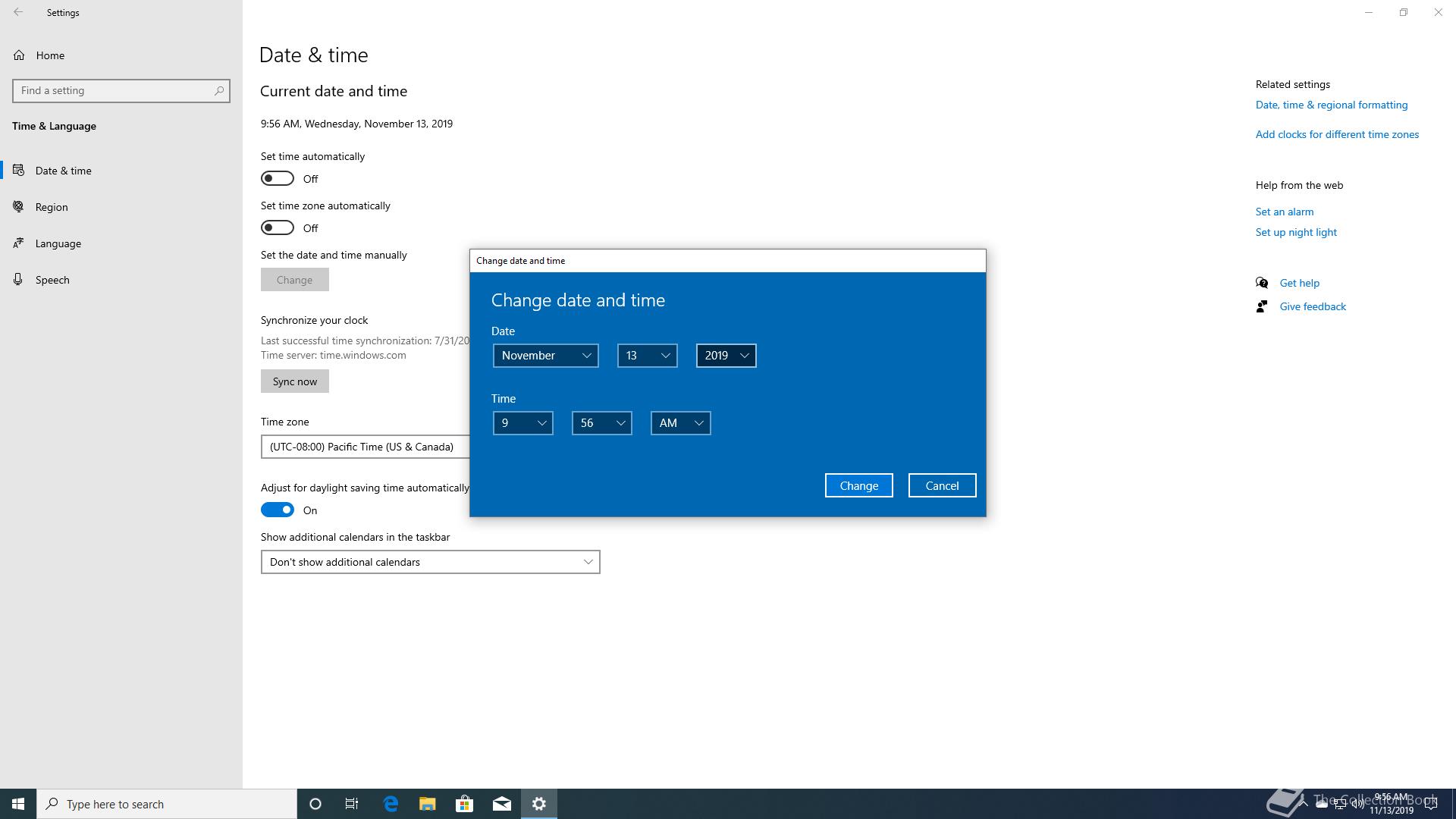Open Date, time & regional formatting link
This screenshot has width=1456, height=819.
point(1331,105)
